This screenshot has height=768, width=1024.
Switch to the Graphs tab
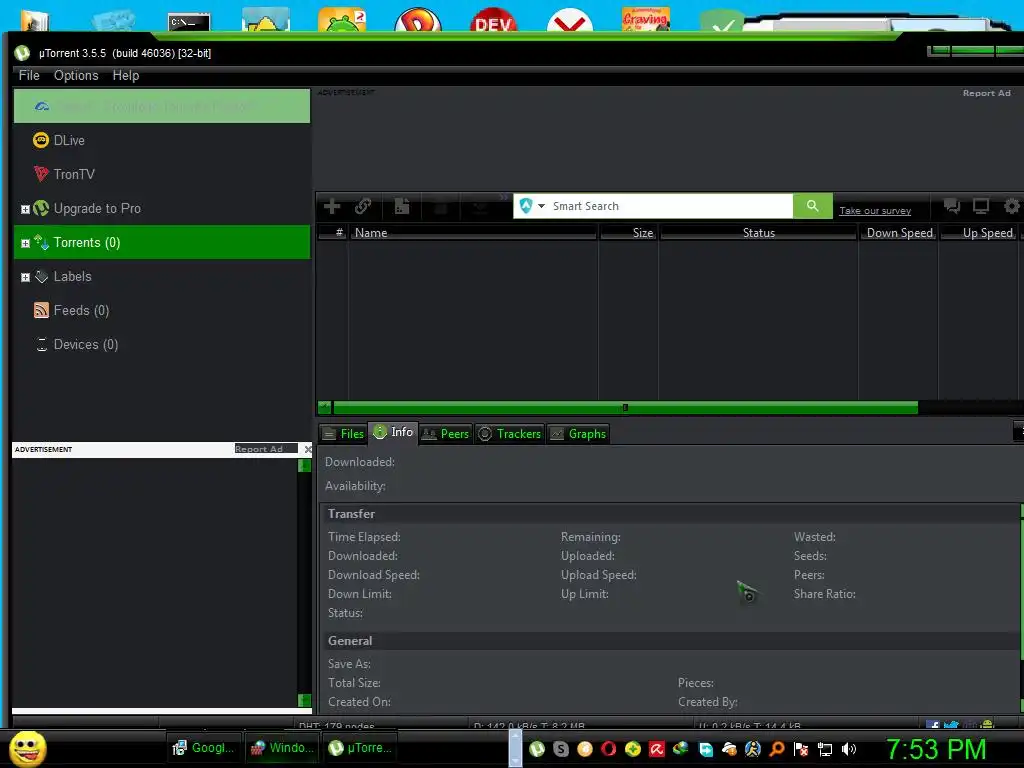click(578, 434)
